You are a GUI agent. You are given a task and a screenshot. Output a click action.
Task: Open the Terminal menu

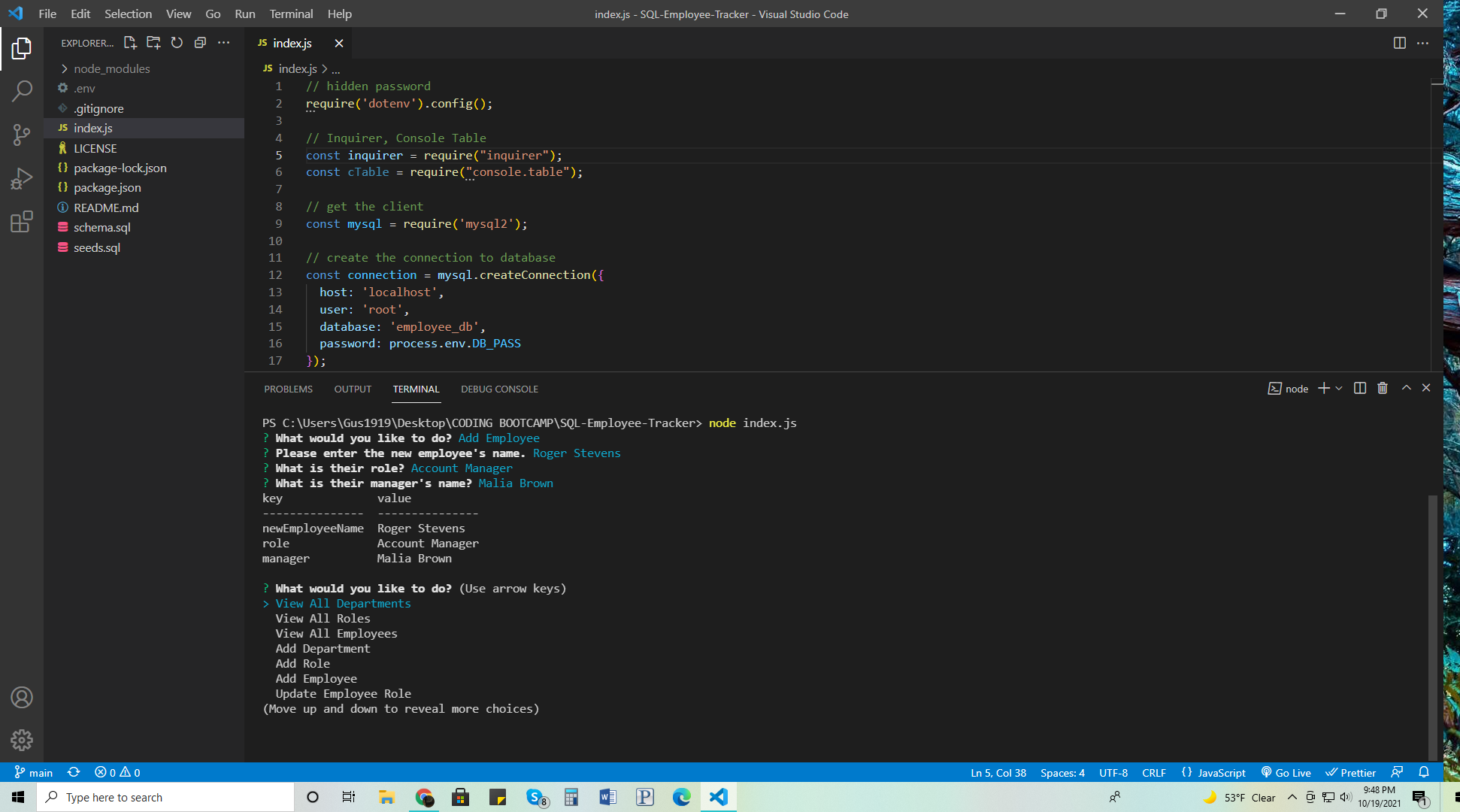291,14
